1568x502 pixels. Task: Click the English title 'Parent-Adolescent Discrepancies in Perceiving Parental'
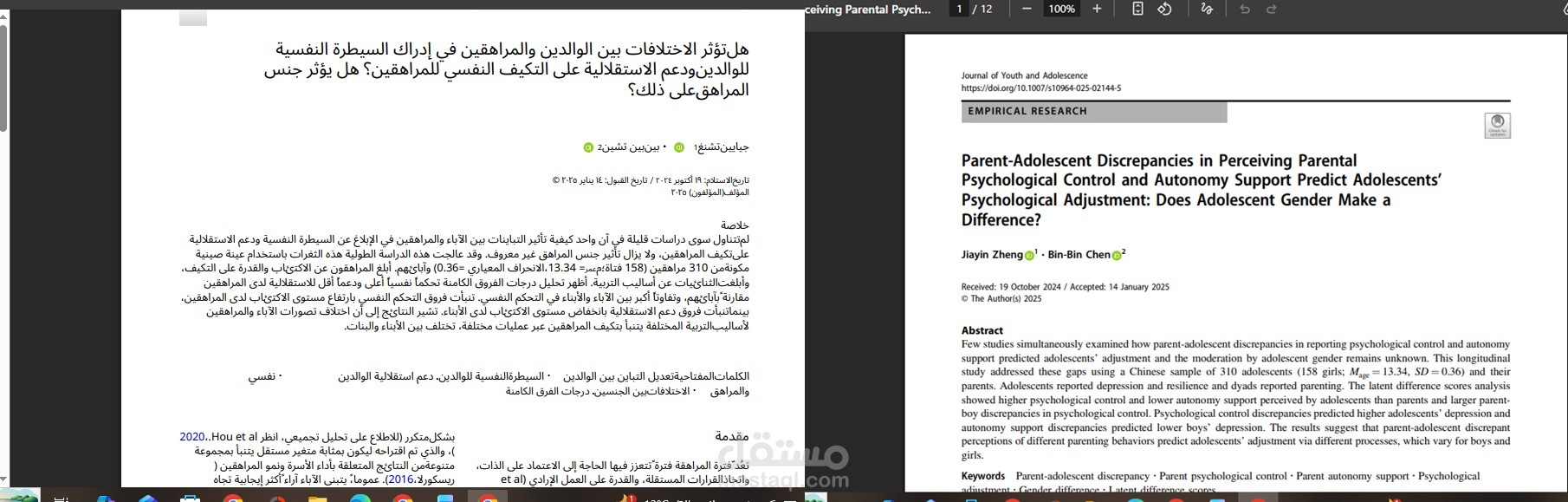click(1159, 160)
